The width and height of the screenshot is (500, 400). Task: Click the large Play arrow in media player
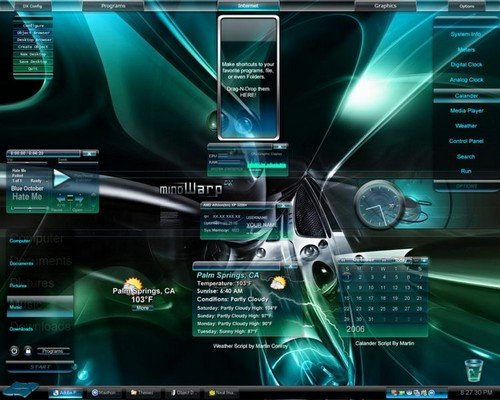point(62,178)
